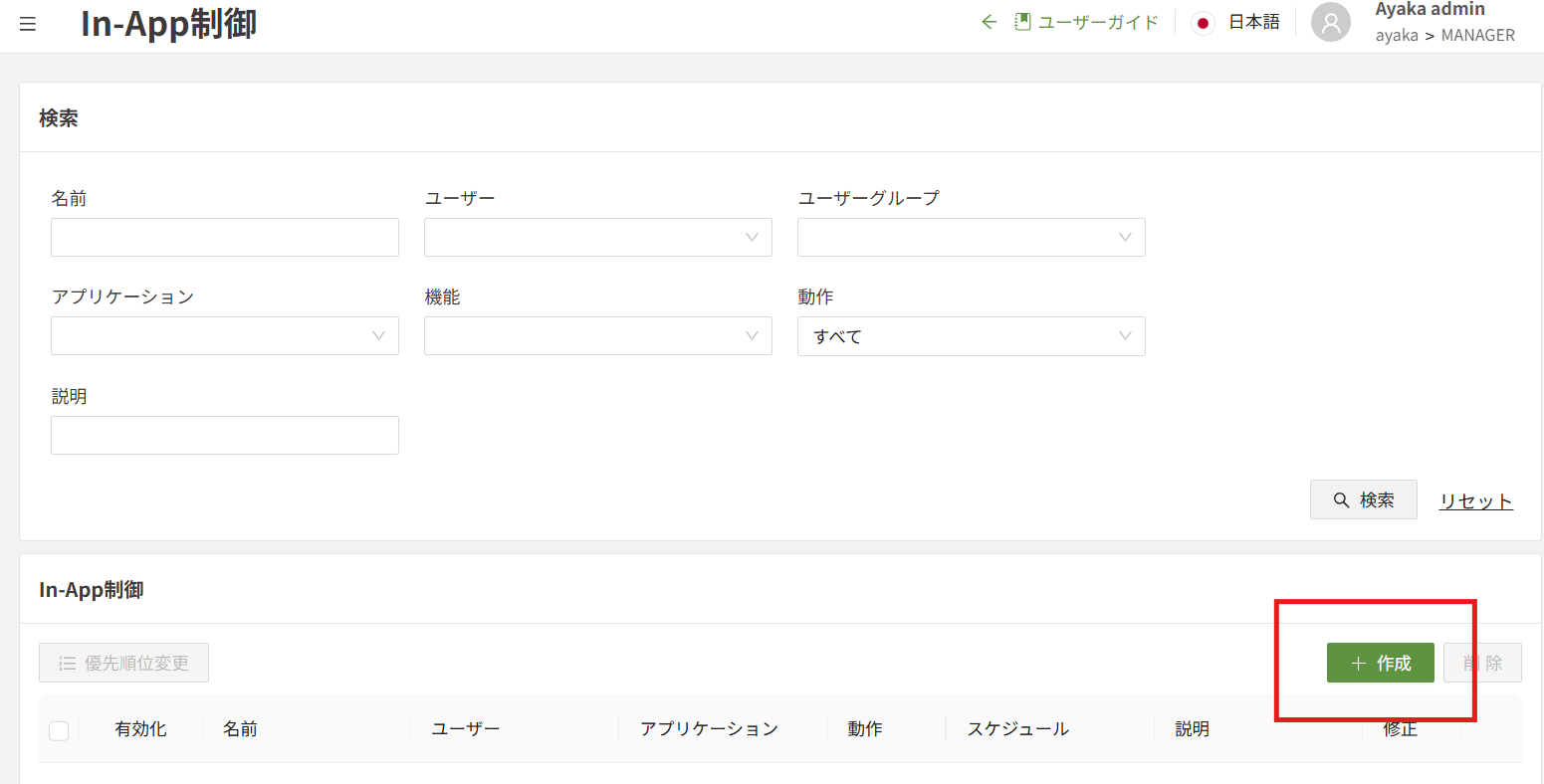Click the user profile avatar icon
Image resolution: width=1544 pixels, height=784 pixels.
tap(1330, 23)
